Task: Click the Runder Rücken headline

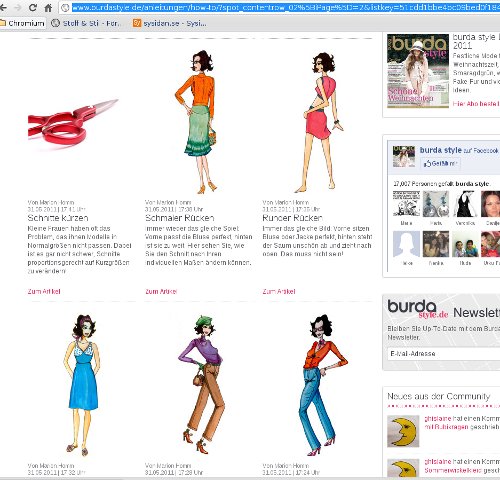Action: (x=293, y=218)
